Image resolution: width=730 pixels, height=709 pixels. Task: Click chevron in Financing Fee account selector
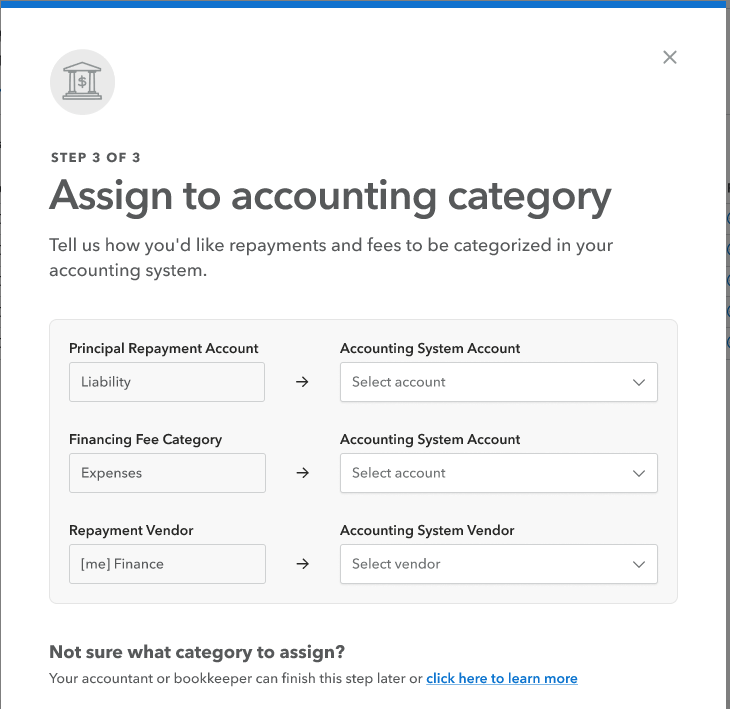pos(639,473)
